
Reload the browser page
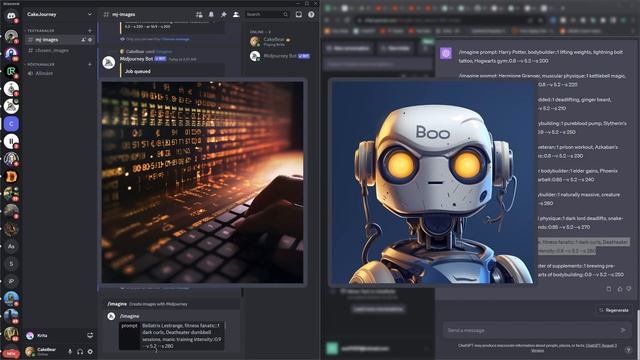pyautogui.click(x=347, y=20)
